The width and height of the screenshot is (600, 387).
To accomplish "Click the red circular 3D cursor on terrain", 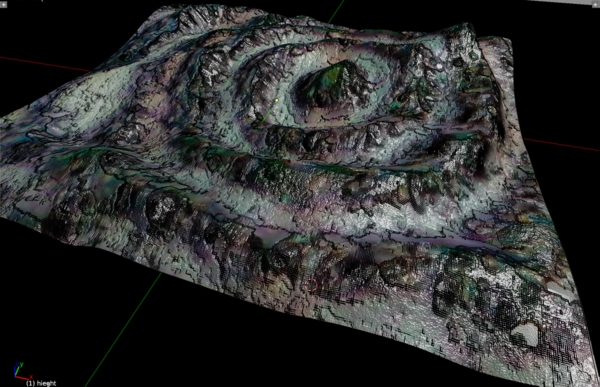I will (x=311, y=285).
